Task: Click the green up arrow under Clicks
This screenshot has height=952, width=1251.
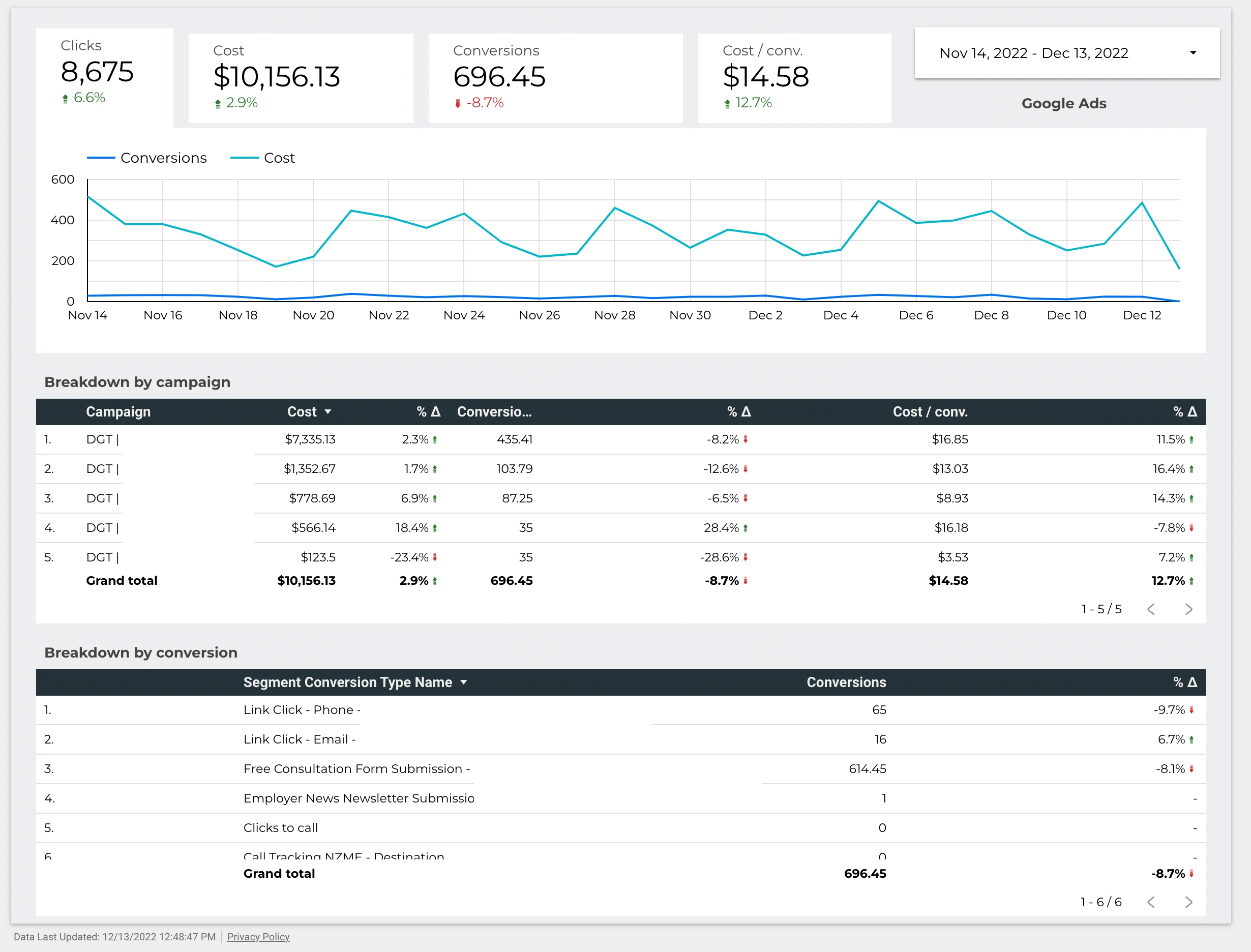Action: click(x=65, y=99)
